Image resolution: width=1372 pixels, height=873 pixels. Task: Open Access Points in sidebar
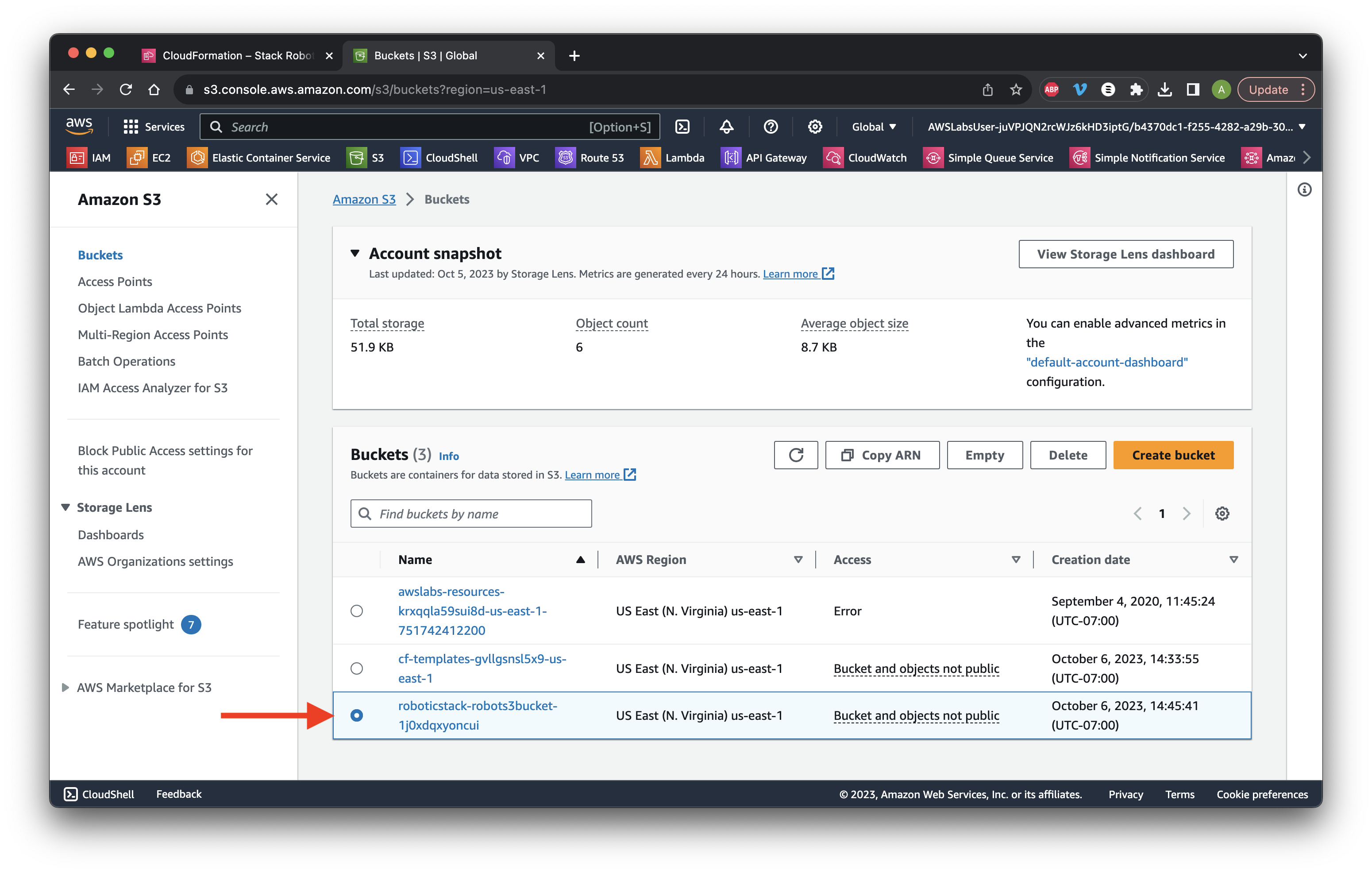(115, 282)
